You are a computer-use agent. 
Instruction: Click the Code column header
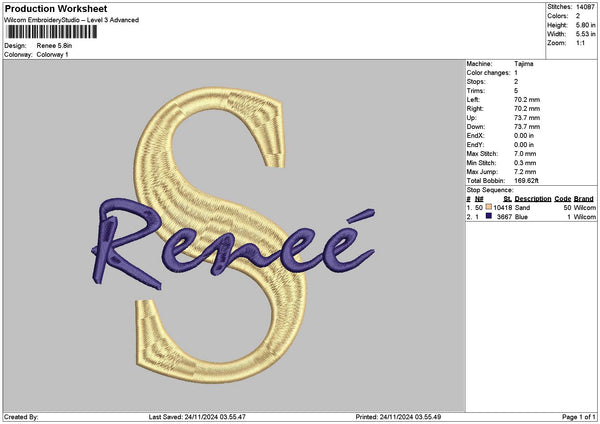click(562, 199)
